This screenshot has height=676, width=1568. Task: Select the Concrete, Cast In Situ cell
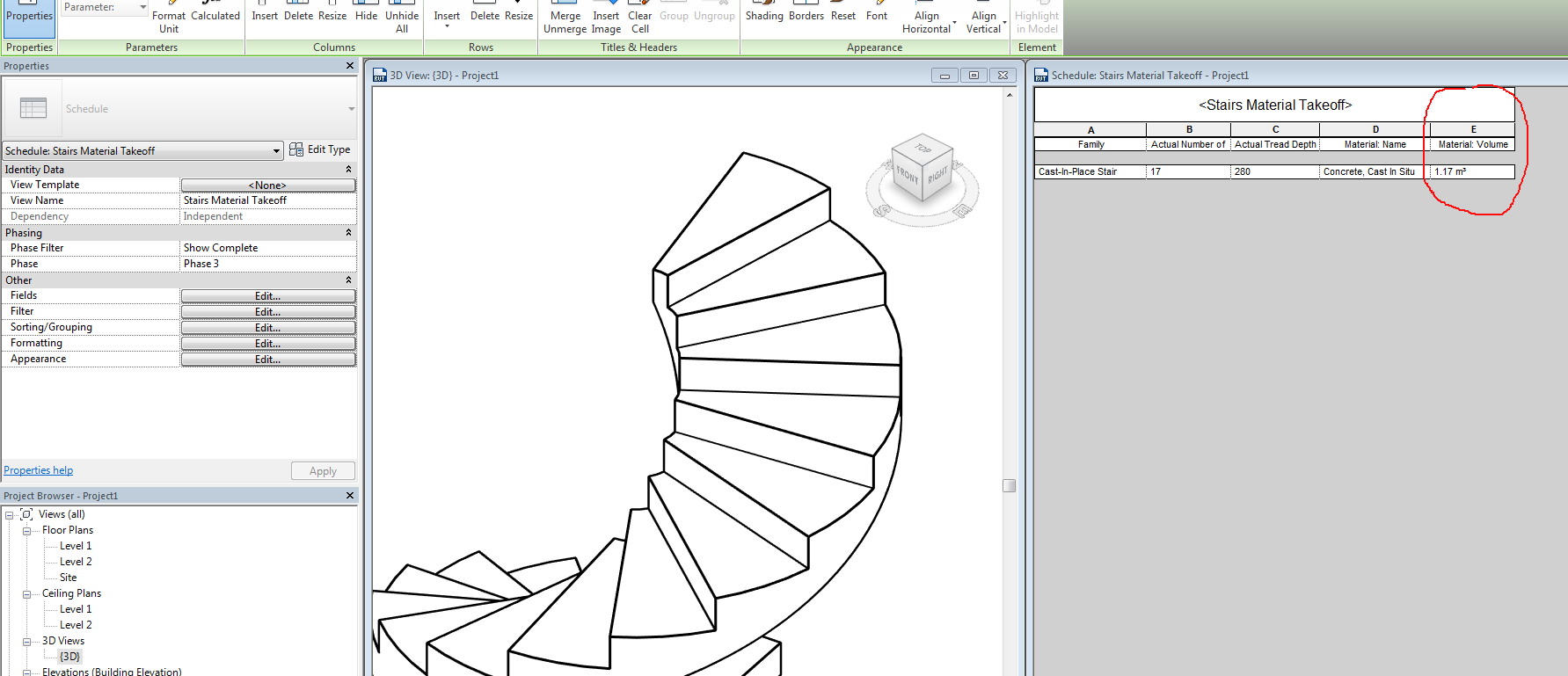1375,171
